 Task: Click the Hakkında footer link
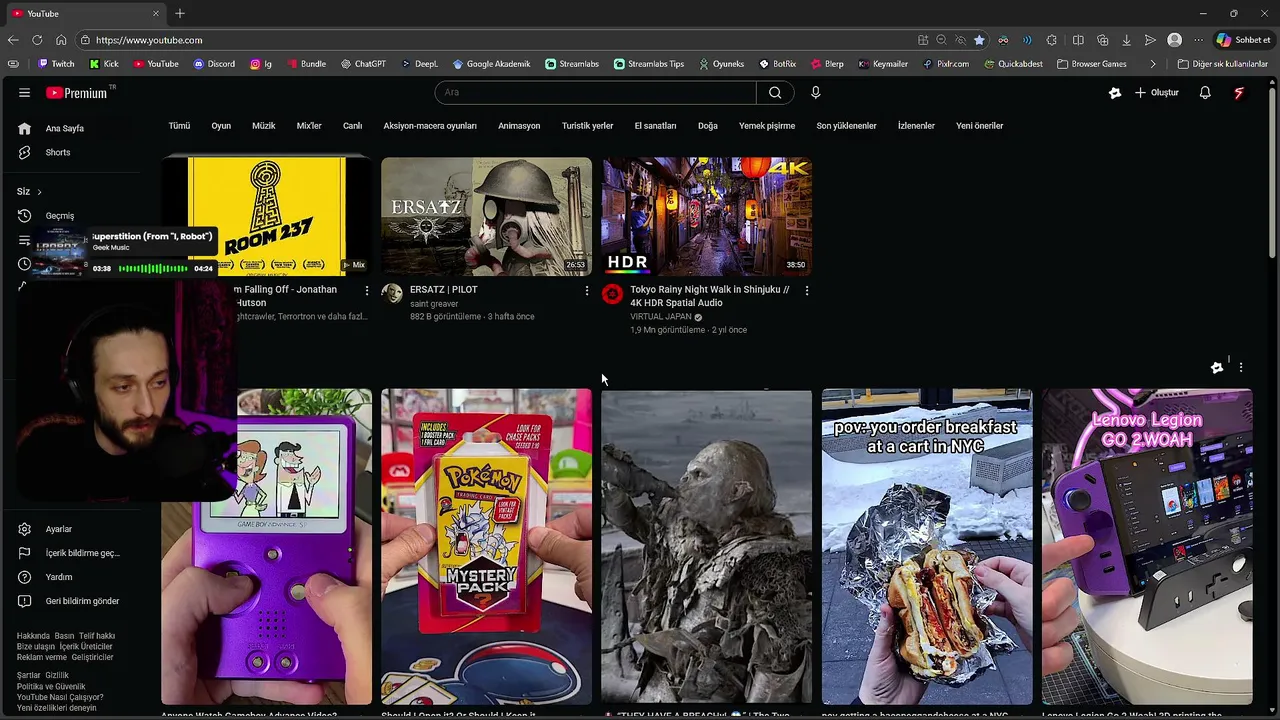point(33,636)
